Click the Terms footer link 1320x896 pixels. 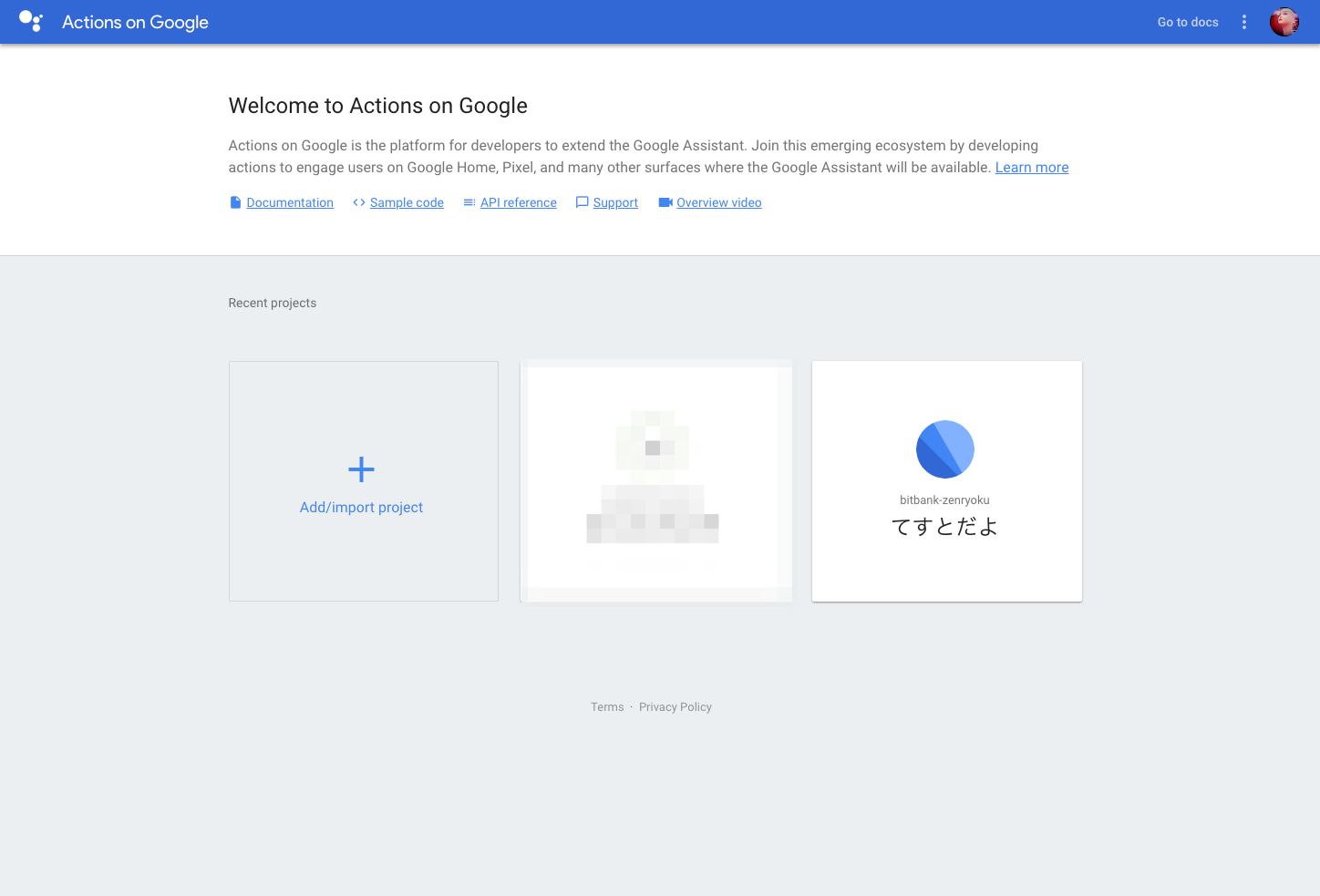point(607,707)
